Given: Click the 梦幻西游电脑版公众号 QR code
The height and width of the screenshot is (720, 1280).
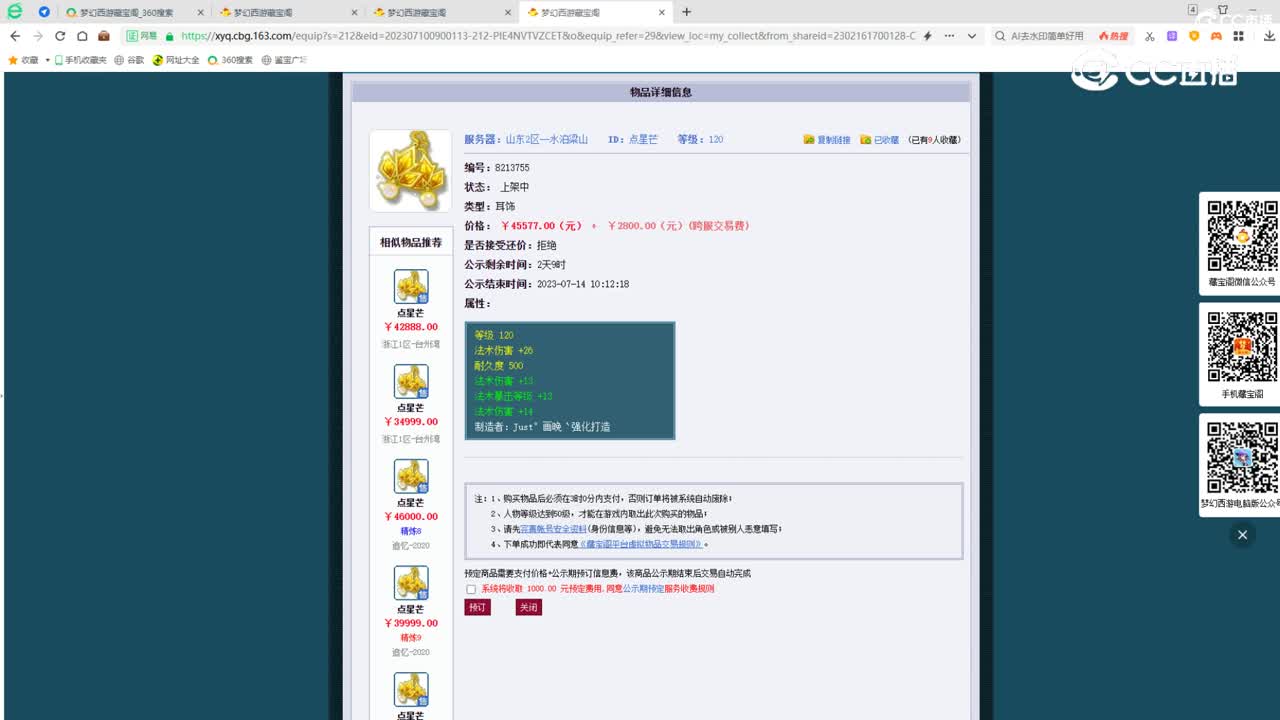Looking at the screenshot, I should pos(1242,458).
